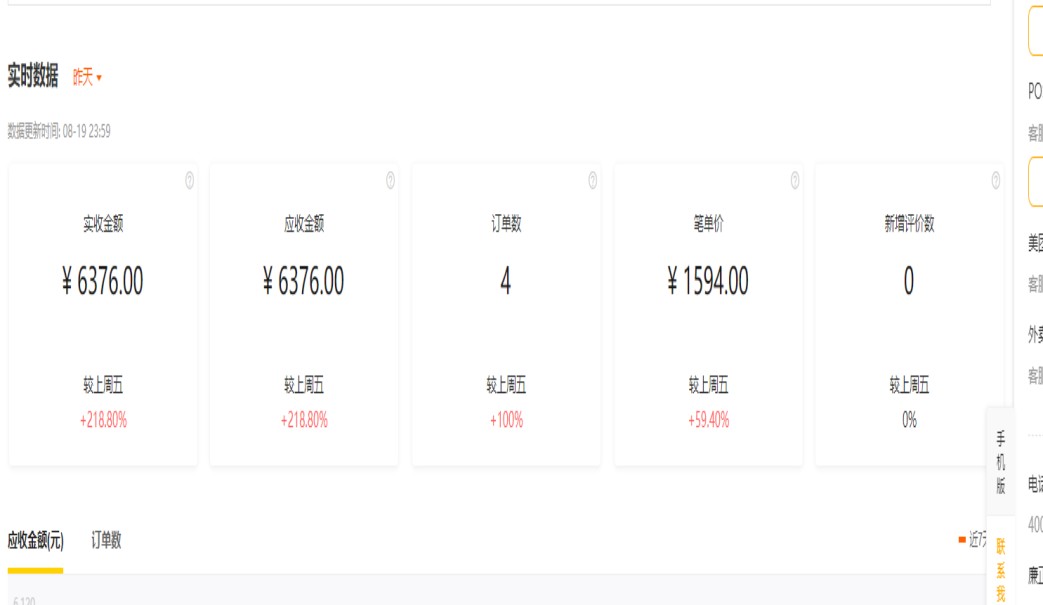Click the help icon on the 实收金额 card
The height and width of the screenshot is (605, 1043).
pos(189,180)
